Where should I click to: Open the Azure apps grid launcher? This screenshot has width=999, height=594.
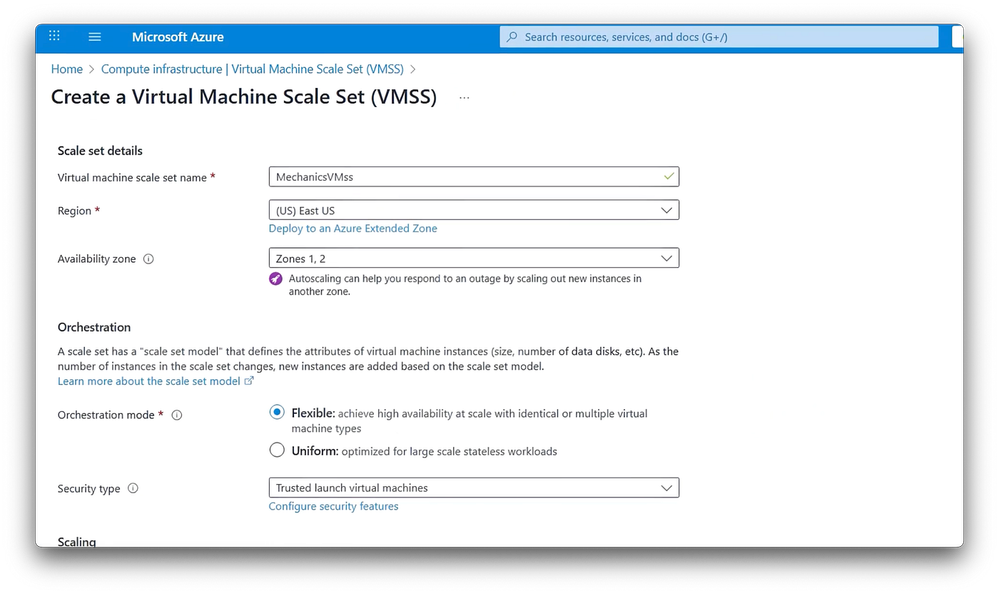coord(54,36)
